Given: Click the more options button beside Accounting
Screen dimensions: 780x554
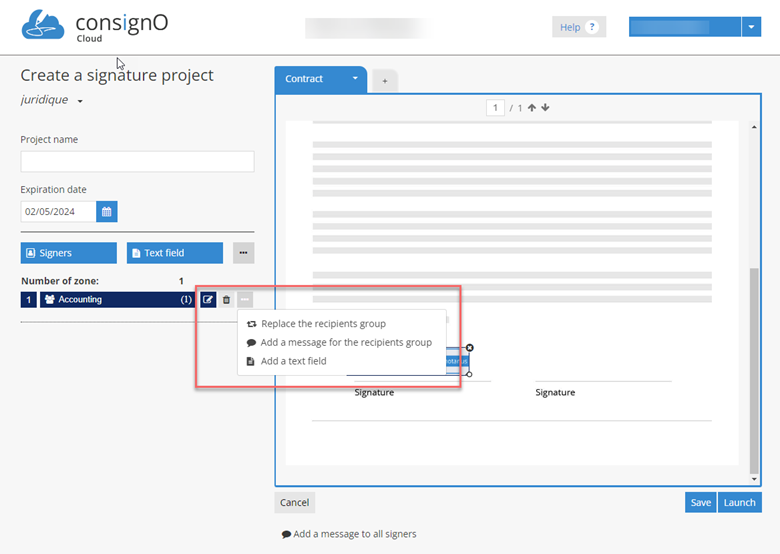Looking at the screenshot, I should point(245,299).
